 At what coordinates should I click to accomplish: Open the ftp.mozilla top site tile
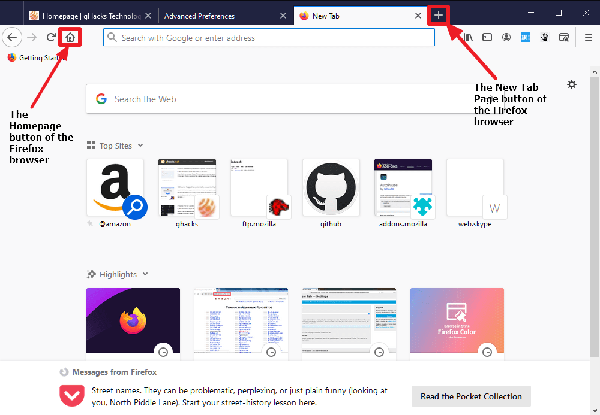click(x=259, y=187)
